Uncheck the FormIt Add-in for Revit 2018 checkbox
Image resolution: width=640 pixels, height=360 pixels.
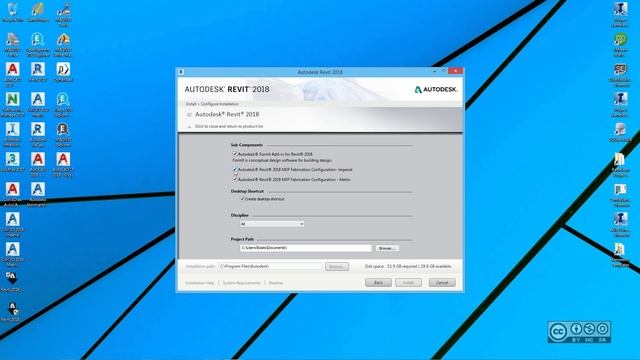pos(235,154)
